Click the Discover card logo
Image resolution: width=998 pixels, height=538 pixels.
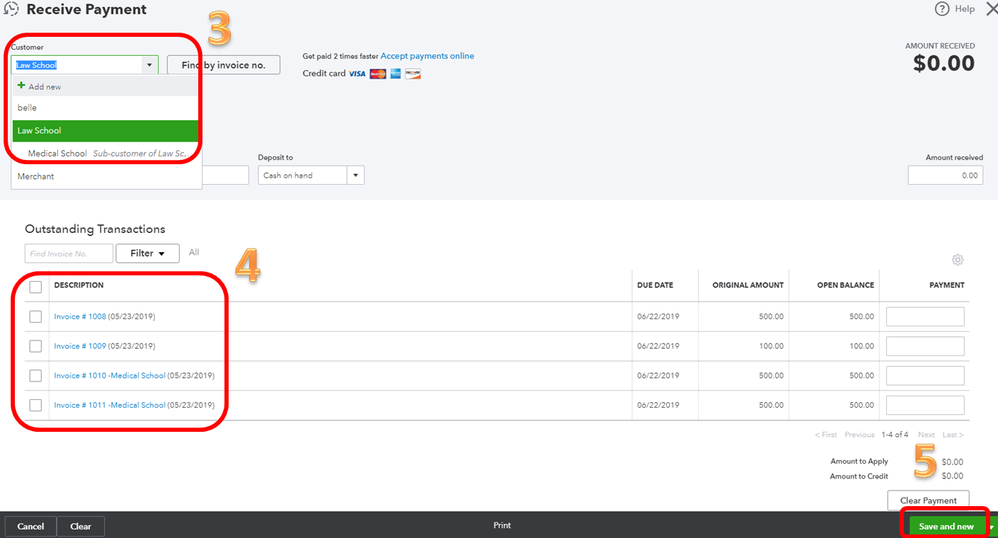point(413,74)
